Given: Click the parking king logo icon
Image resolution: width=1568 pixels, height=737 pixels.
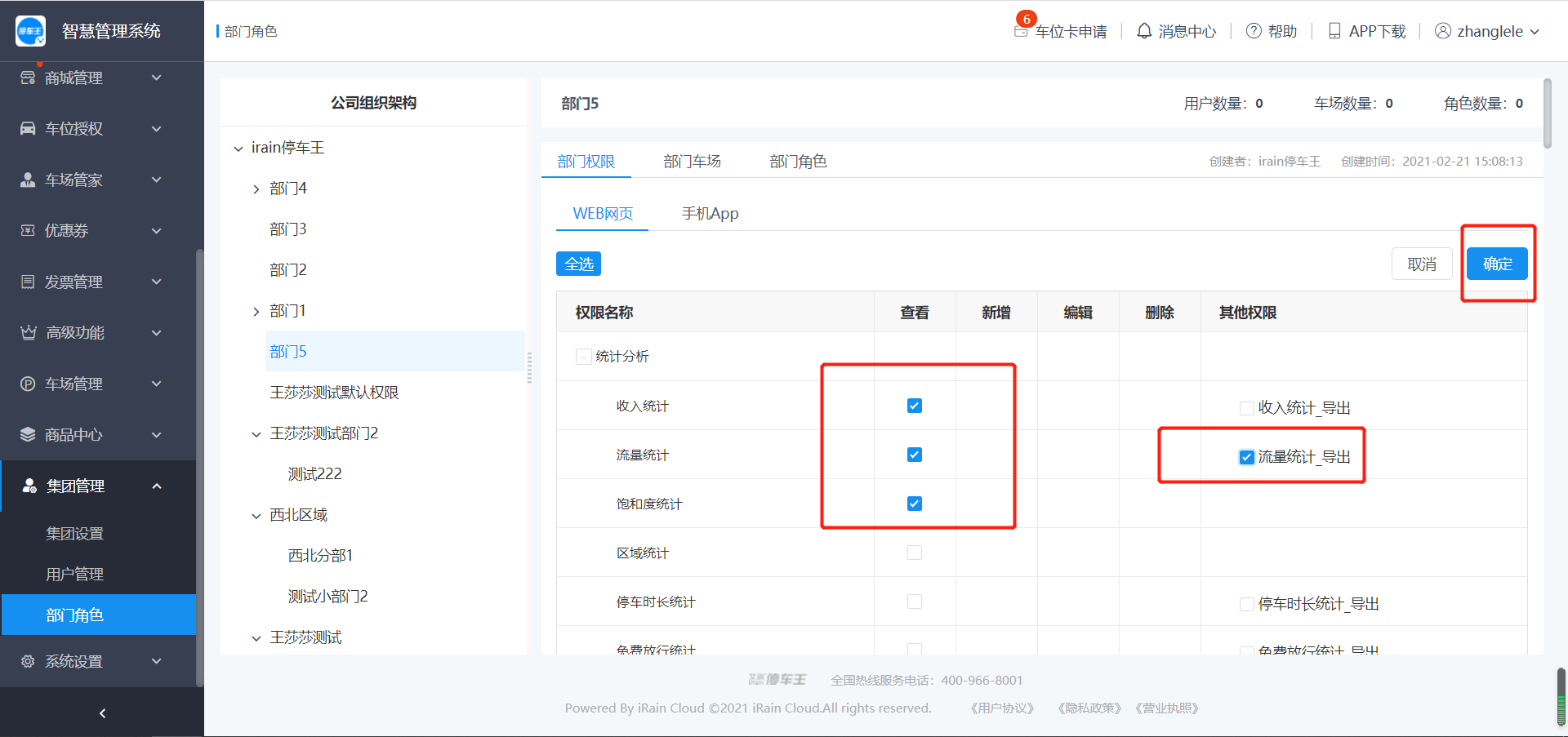Looking at the screenshot, I should click(x=30, y=31).
